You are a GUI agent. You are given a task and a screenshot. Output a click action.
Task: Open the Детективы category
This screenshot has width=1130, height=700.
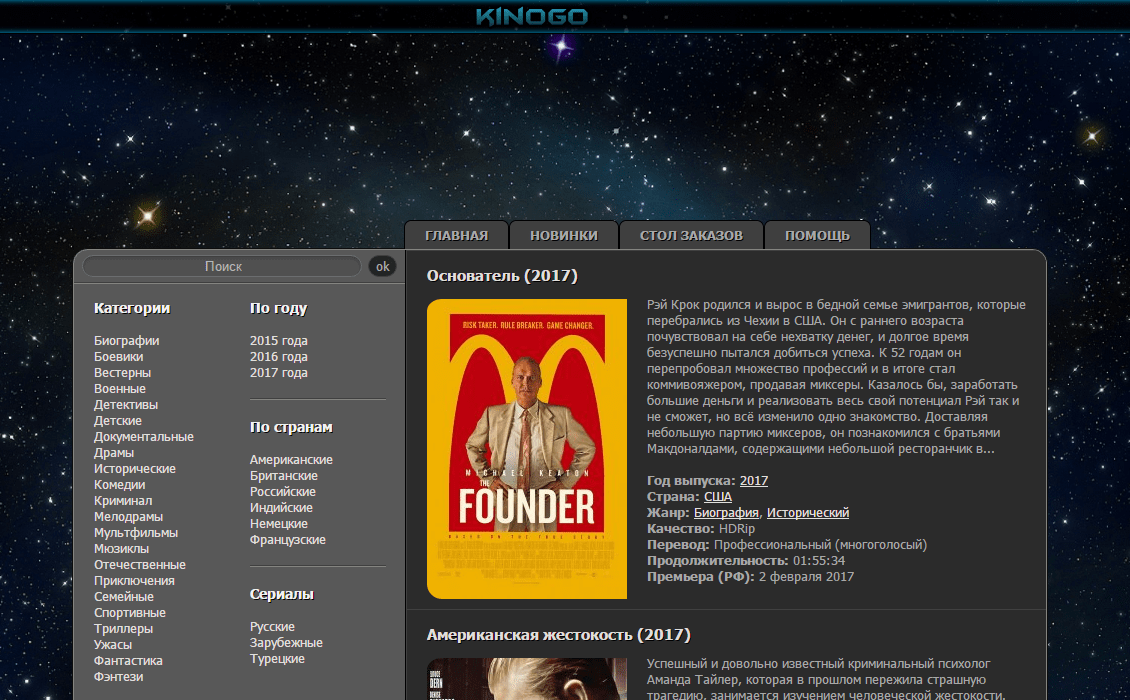125,404
